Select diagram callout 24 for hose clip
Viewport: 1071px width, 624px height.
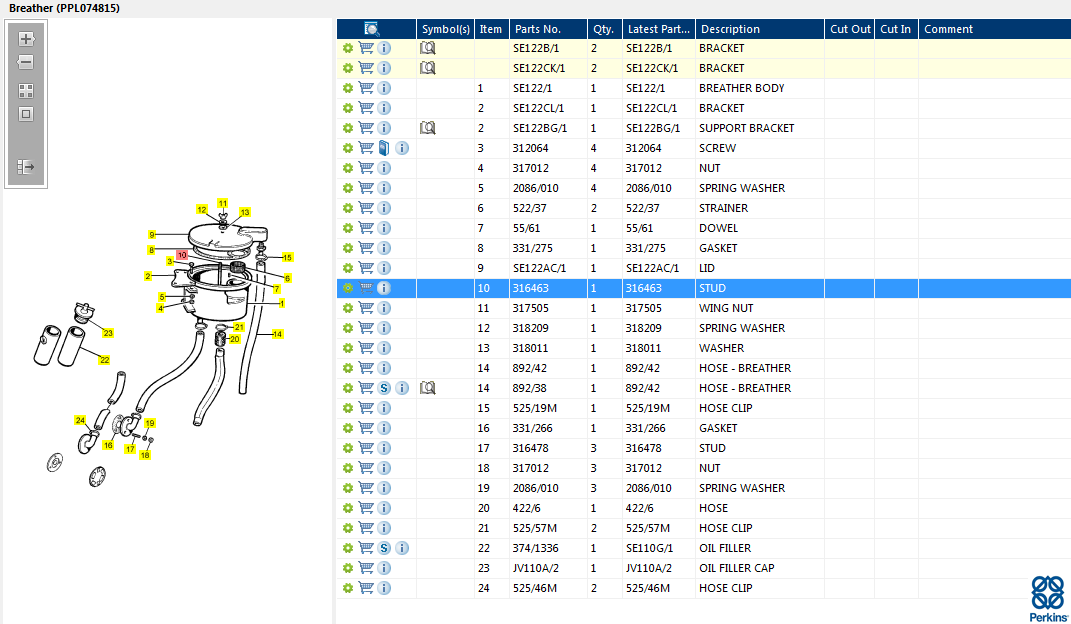[x=81, y=420]
